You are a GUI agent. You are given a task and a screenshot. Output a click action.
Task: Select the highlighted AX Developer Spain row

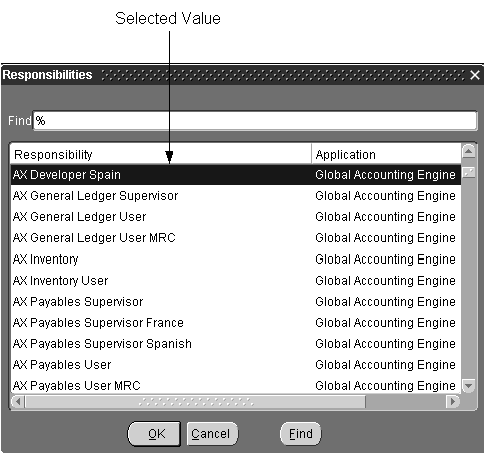pos(236,175)
